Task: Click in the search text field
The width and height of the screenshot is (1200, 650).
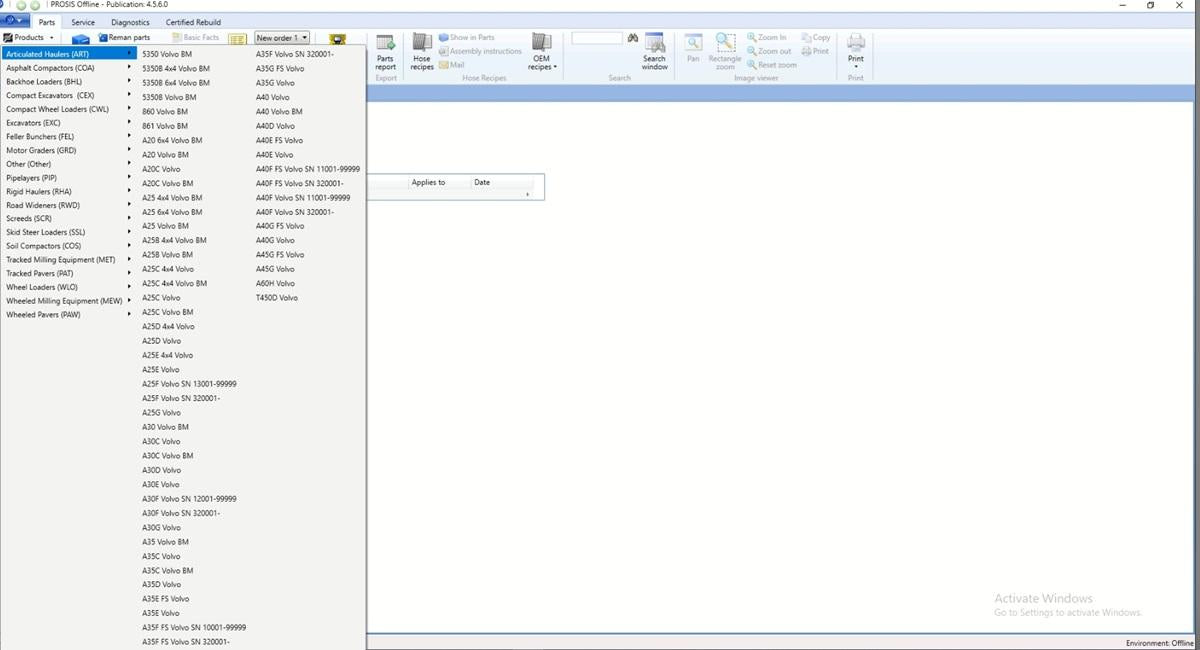Action: [597, 38]
